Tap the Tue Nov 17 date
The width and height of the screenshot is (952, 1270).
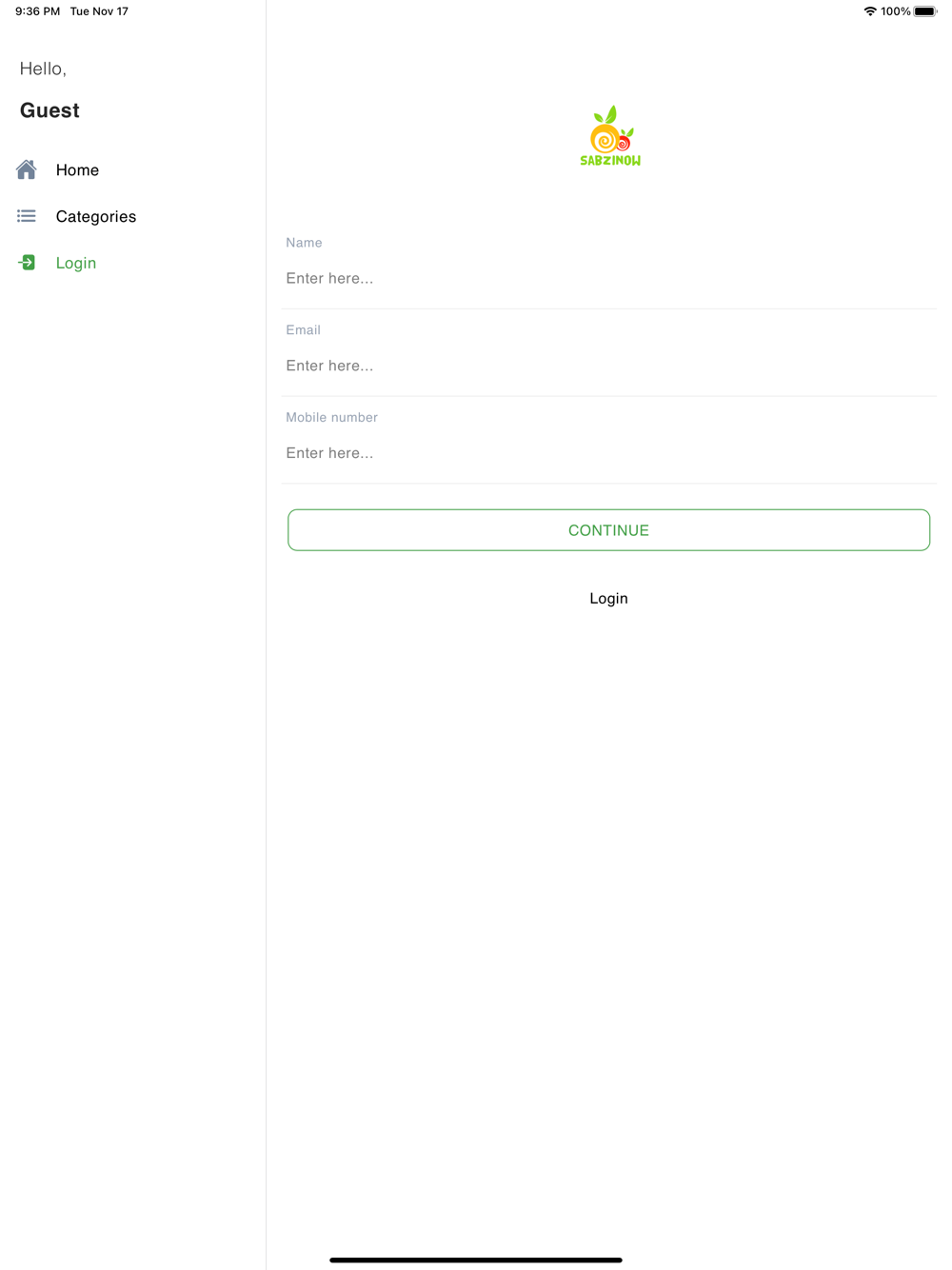pyautogui.click(x=99, y=11)
